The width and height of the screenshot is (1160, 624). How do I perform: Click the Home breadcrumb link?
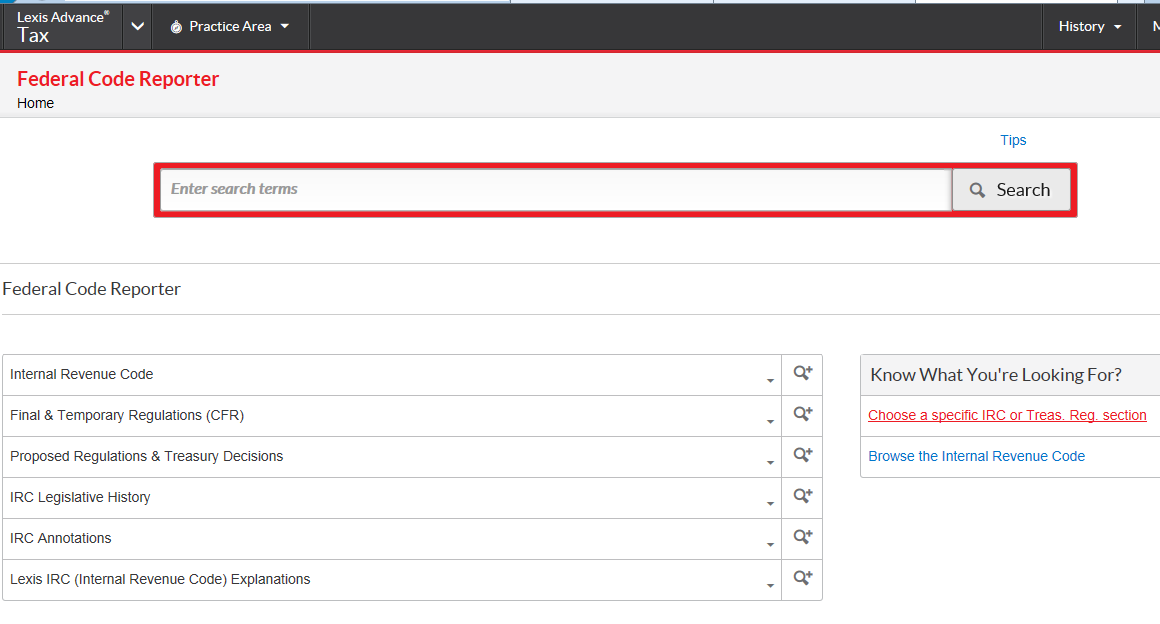(36, 103)
